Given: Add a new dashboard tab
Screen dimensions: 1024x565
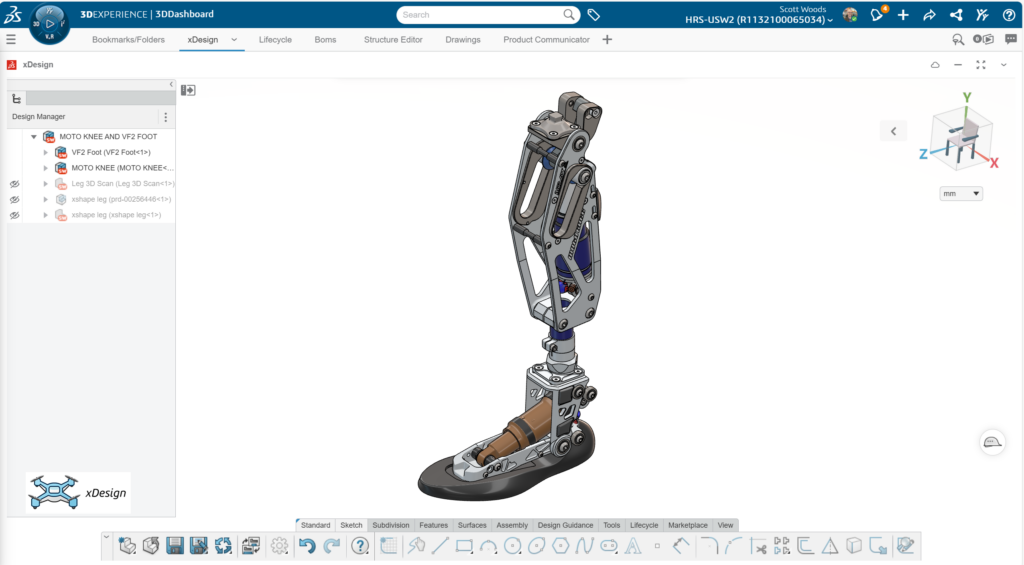Looking at the screenshot, I should [607, 40].
